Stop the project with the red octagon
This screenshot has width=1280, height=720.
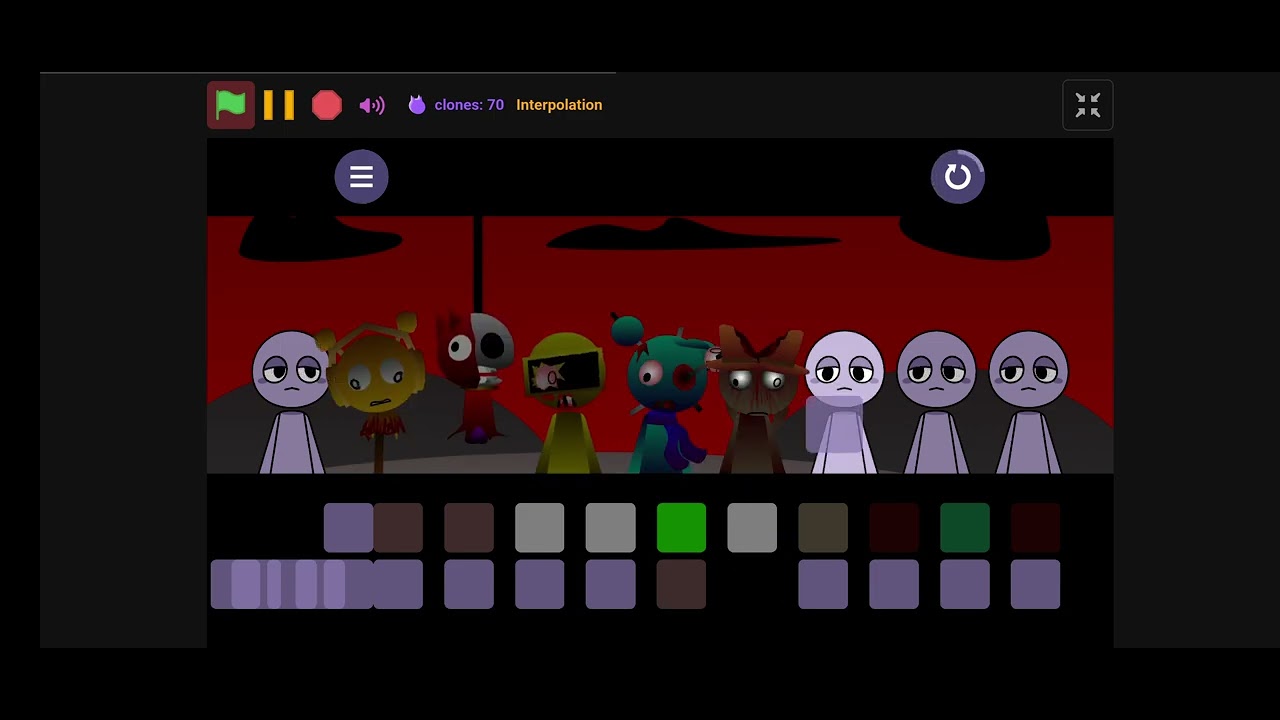(327, 105)
